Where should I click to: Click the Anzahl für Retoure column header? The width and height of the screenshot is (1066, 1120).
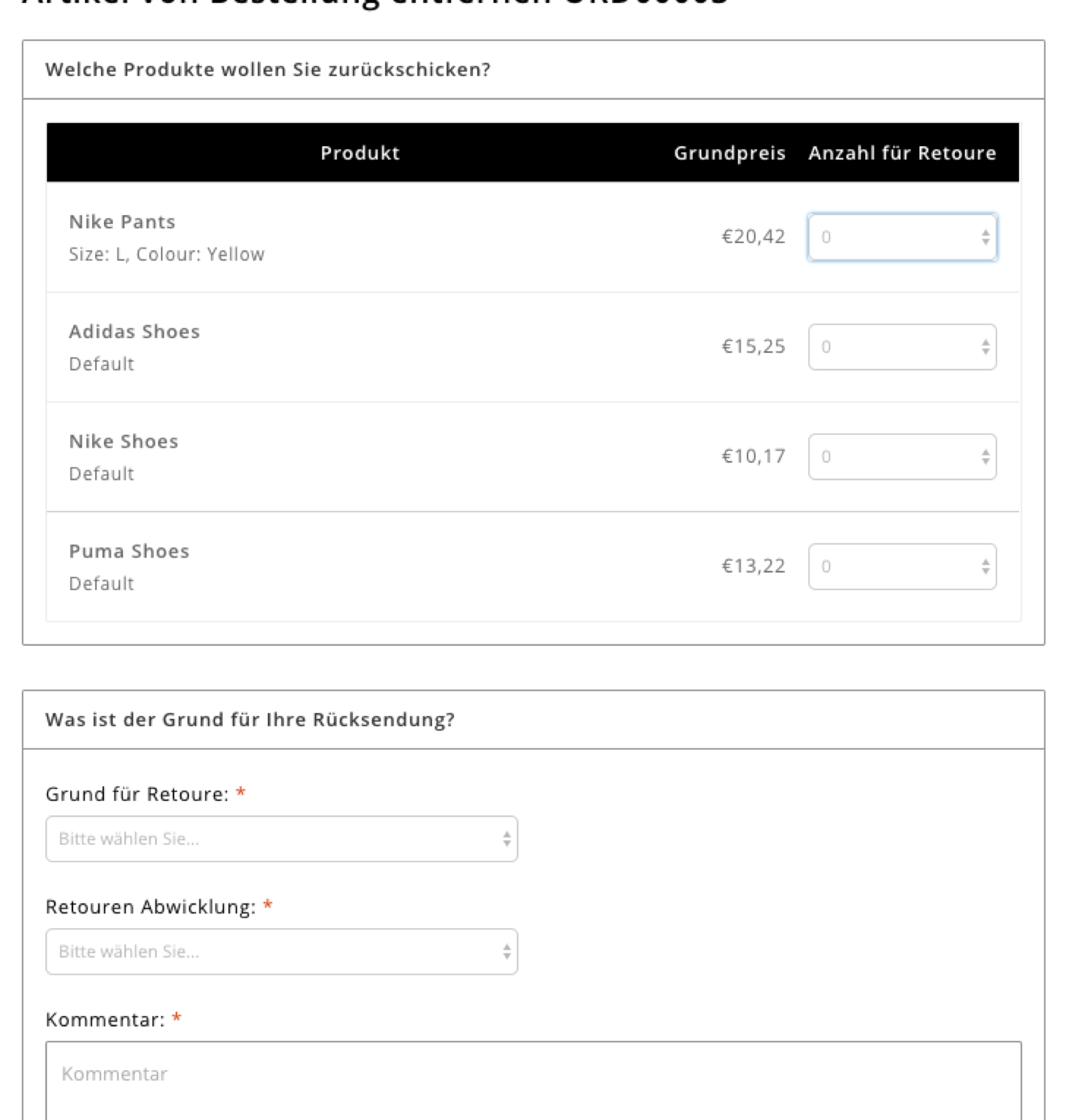click(x=902, y=153)
